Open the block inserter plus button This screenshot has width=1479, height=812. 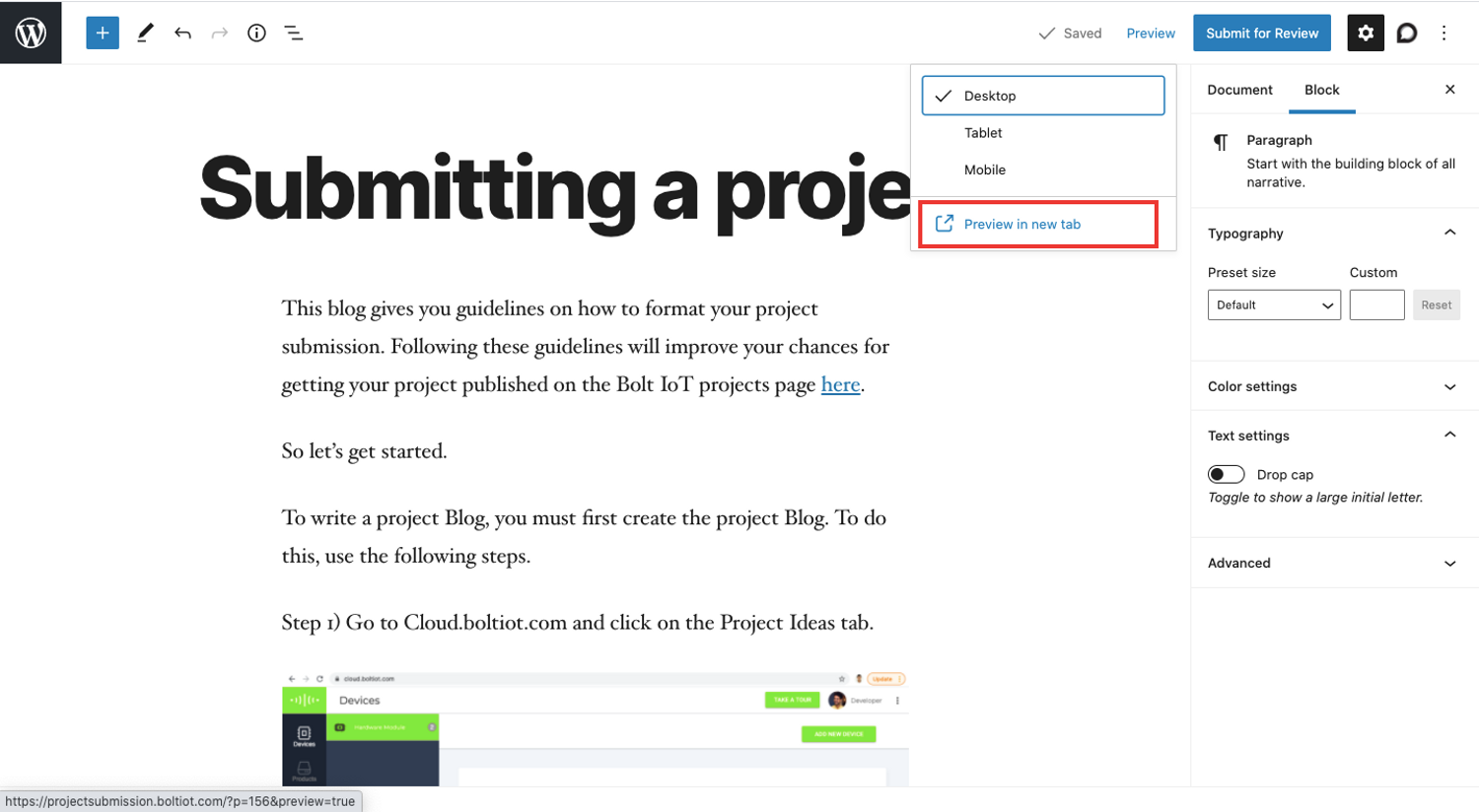pos(103,33)
